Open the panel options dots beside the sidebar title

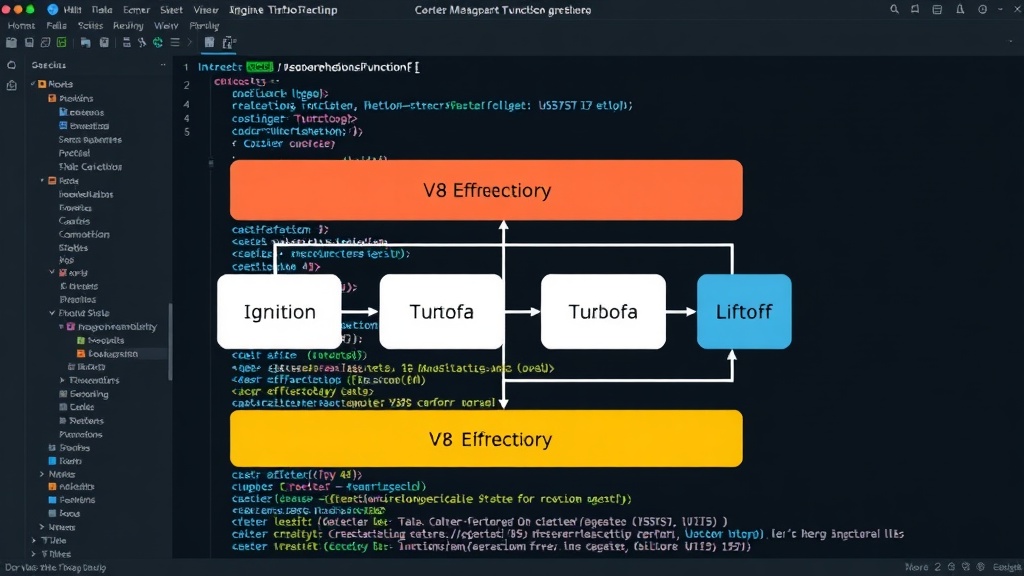pyautogui.click(x=163, y=65)
